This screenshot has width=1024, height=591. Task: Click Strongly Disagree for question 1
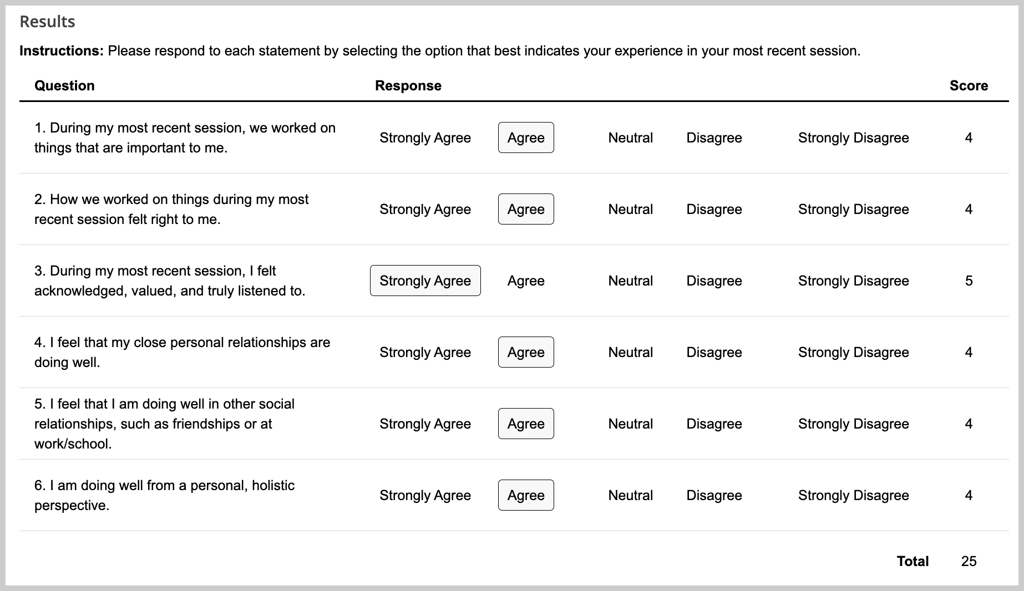853,138
